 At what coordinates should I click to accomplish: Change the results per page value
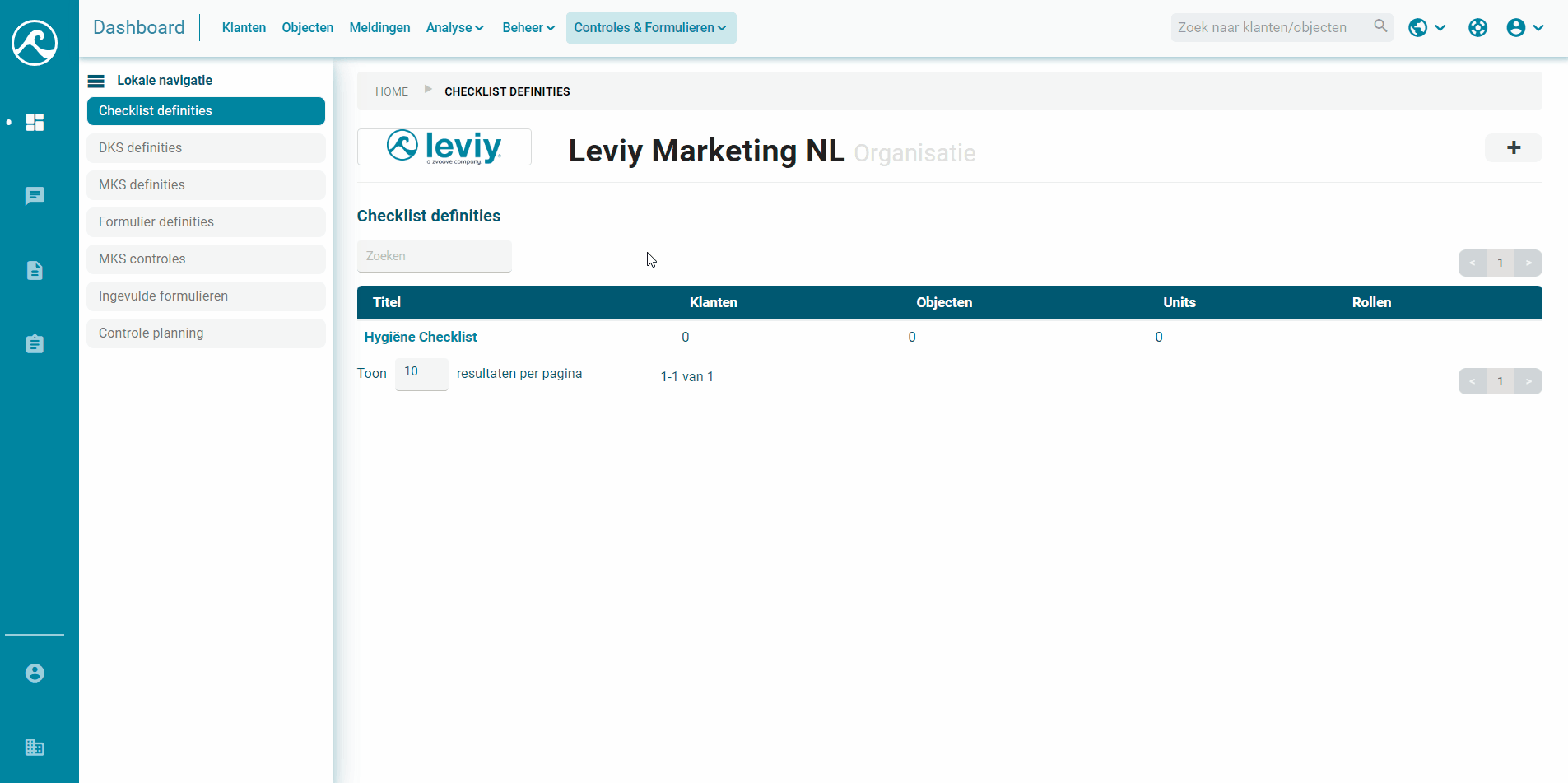point(421,374)
